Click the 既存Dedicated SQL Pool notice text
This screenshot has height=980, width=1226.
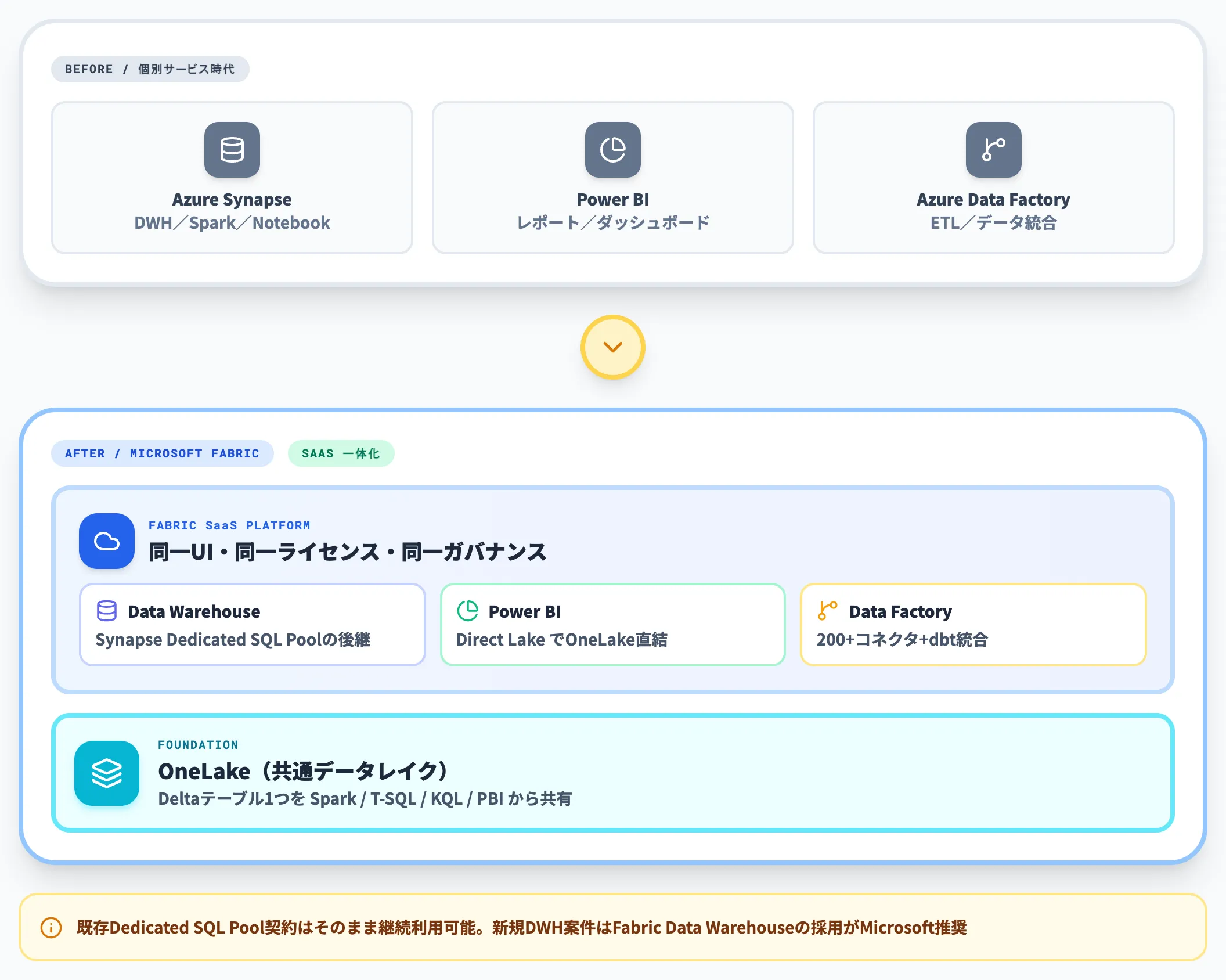pos(522,928)
